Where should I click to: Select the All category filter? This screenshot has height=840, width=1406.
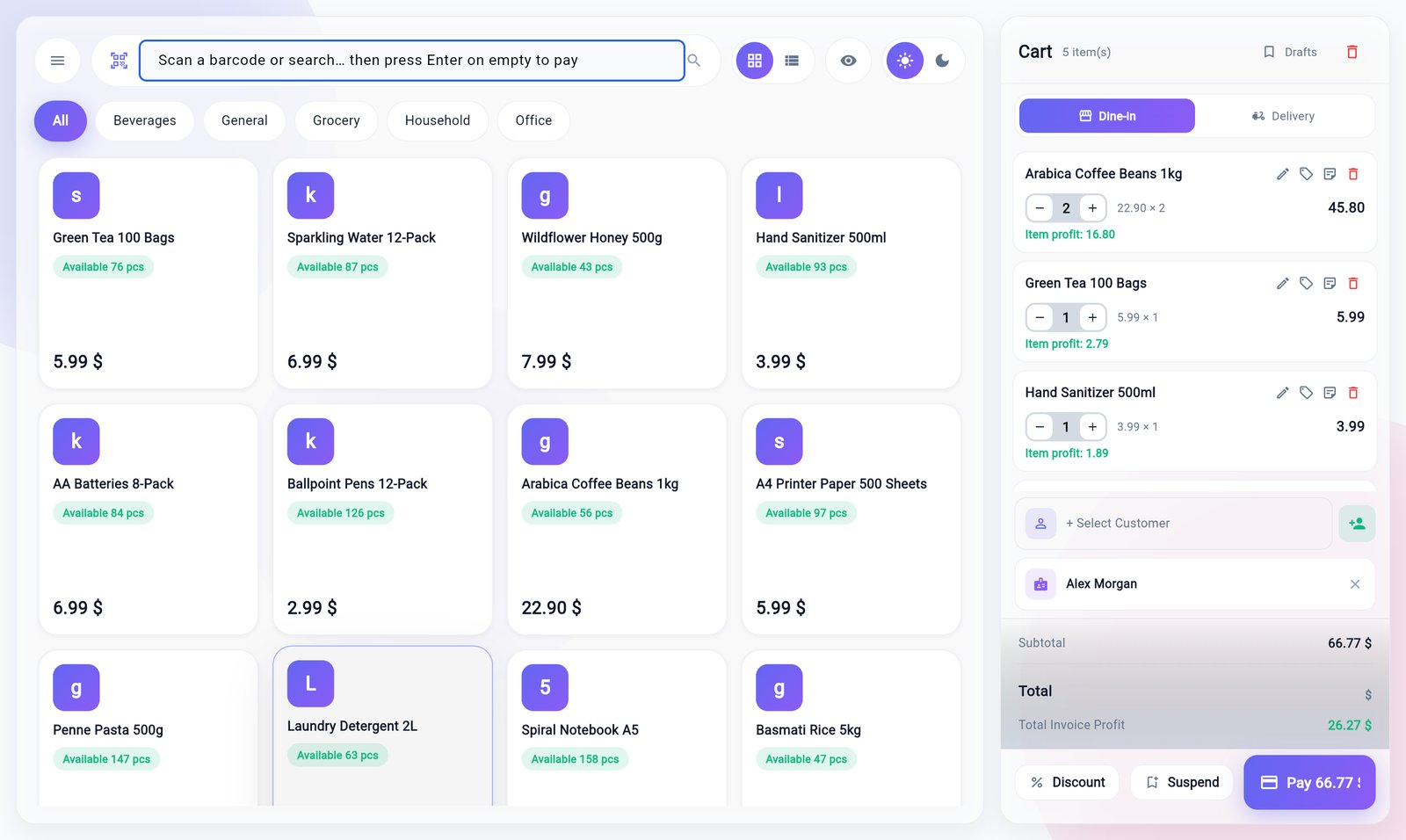[x=61, y=120]
